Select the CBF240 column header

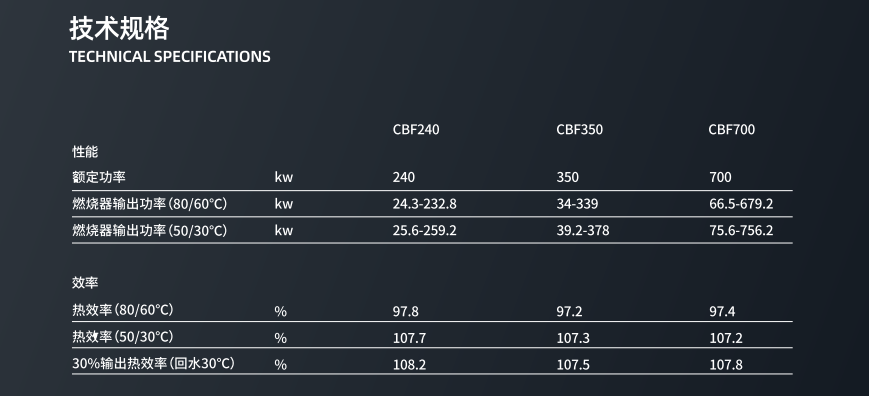coord(416,130)
